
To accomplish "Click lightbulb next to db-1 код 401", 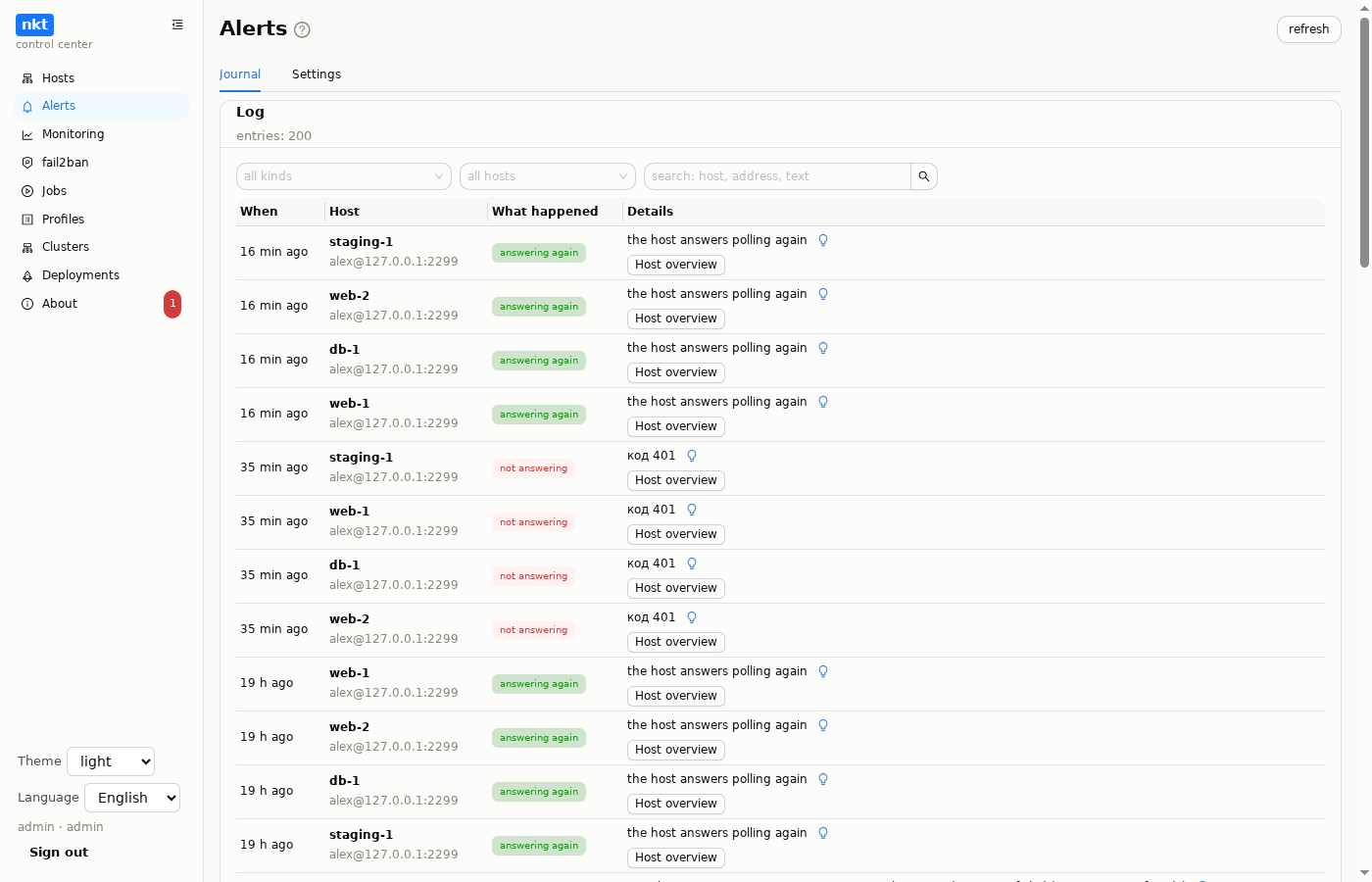I will coord(692,563).
